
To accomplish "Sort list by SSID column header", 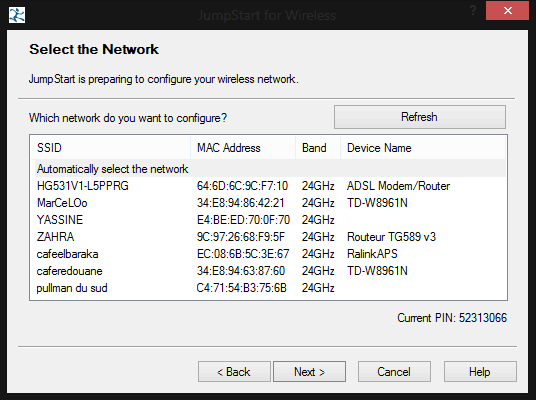I will point(110,148).
